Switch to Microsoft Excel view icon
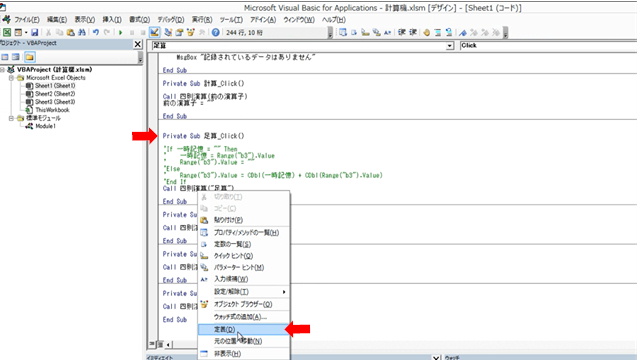640x360 pixels. 7,32
